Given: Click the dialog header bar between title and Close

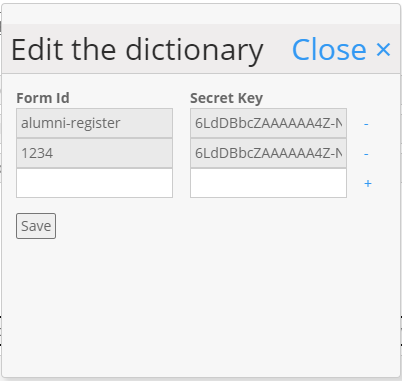Looking at the screenshot, I should pyautogui.click(x=278, y=50).
